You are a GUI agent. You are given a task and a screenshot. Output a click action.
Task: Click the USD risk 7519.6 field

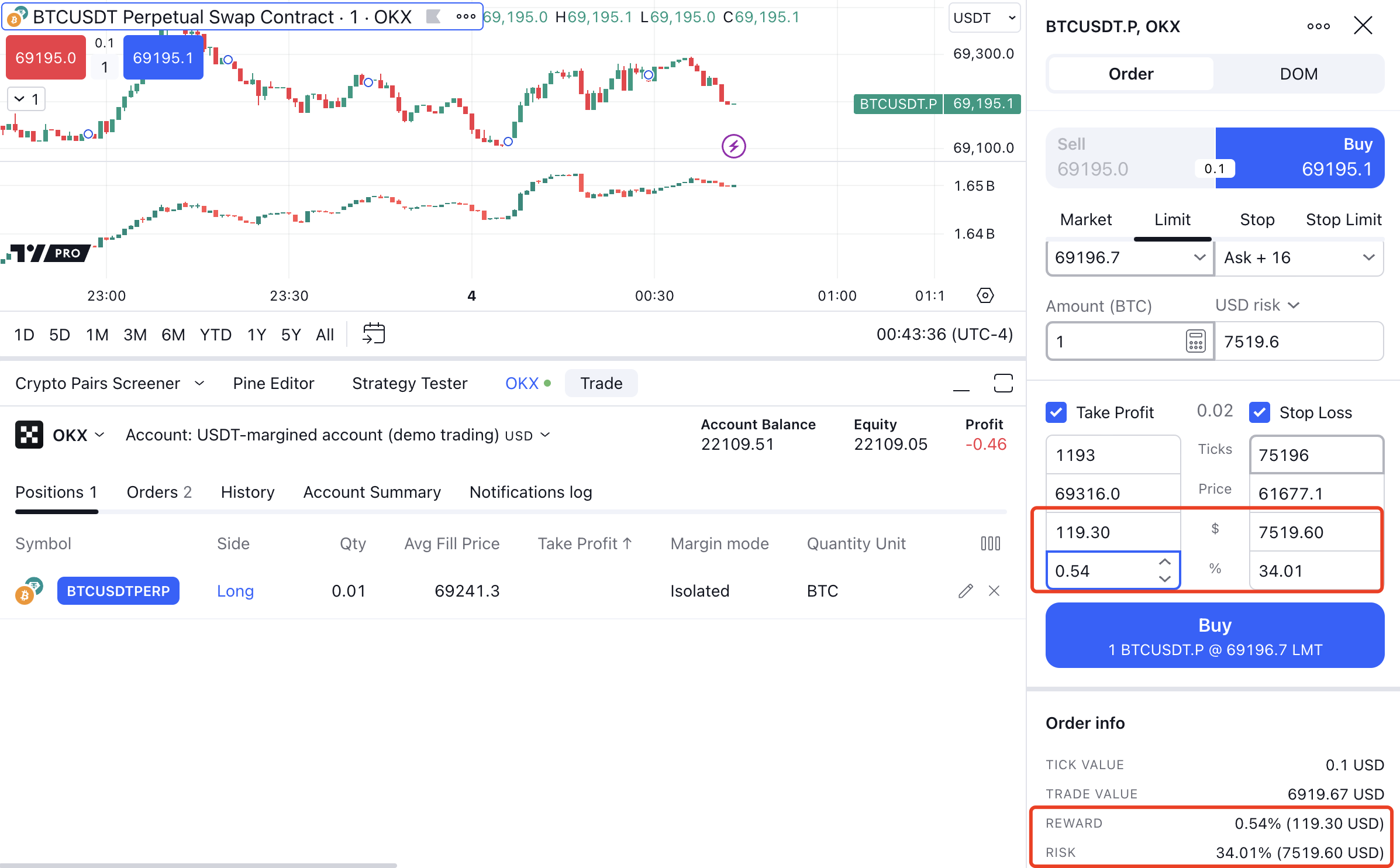pyautogui.click(x=1299, y=341)
